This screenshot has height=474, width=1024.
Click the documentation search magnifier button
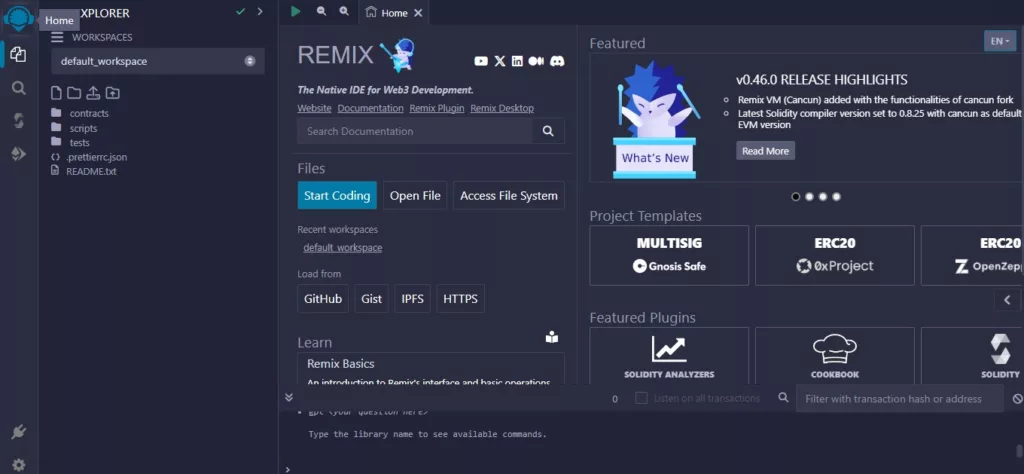coord(548,131)
